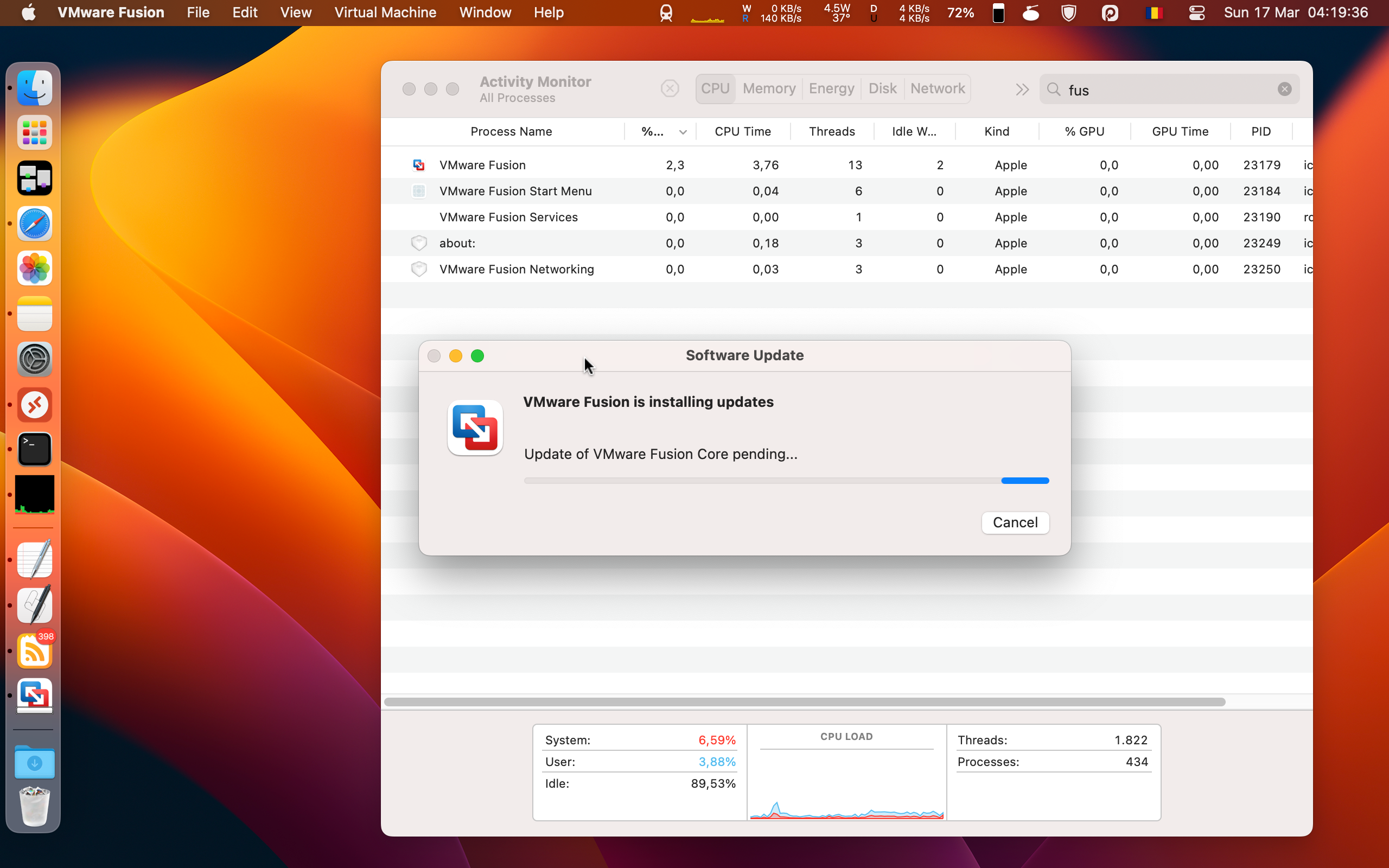Open Script Editor in the Dock
The width and height of the screenshot is (1389, 868).
click(34, 604)
